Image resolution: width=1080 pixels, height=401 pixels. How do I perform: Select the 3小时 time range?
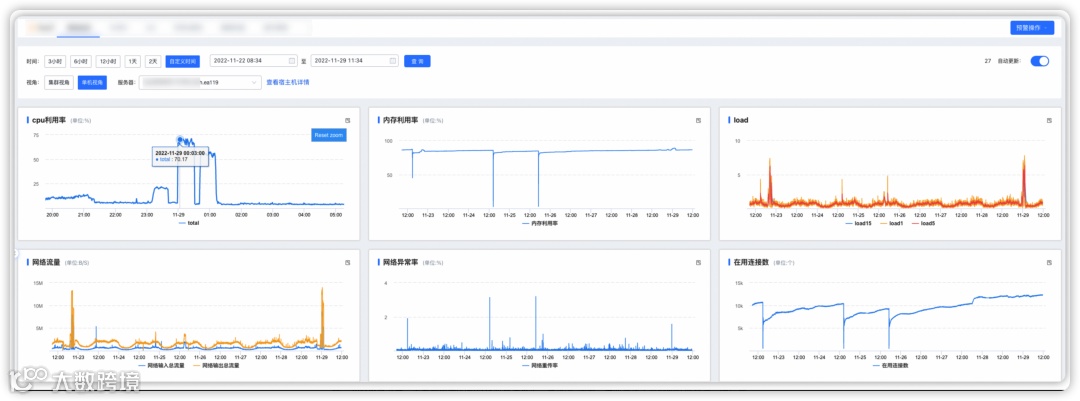point(55,61)
